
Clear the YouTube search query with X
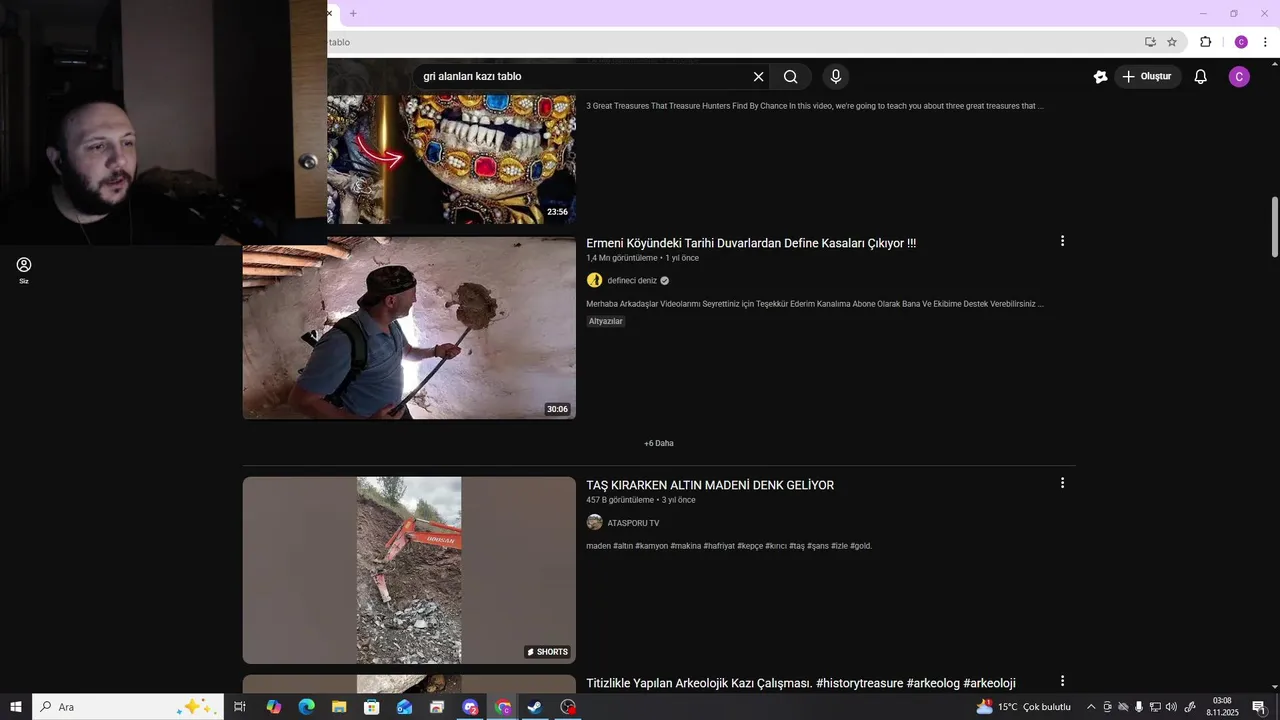point(758,77)
